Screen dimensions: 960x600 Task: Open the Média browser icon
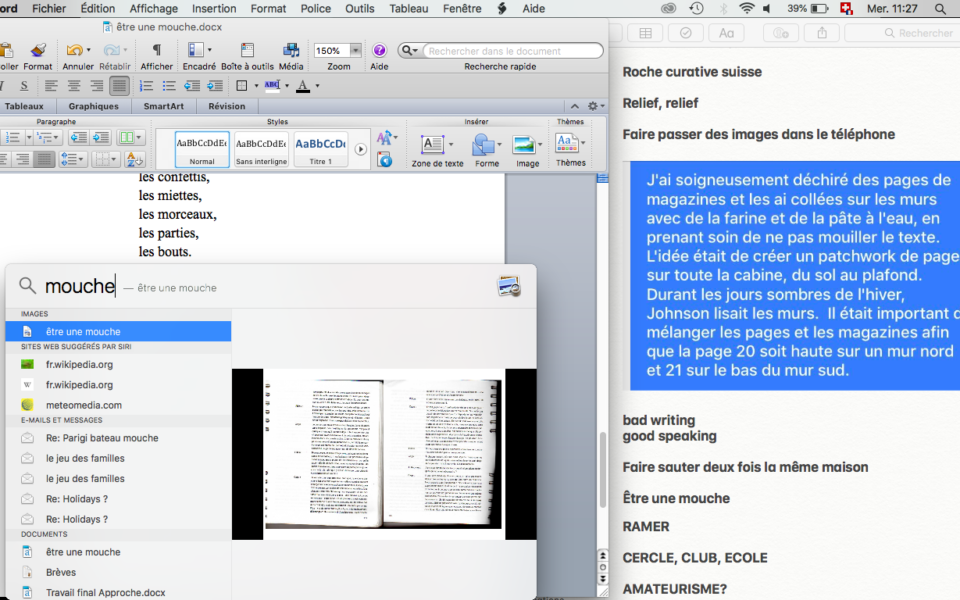(291, 50)
